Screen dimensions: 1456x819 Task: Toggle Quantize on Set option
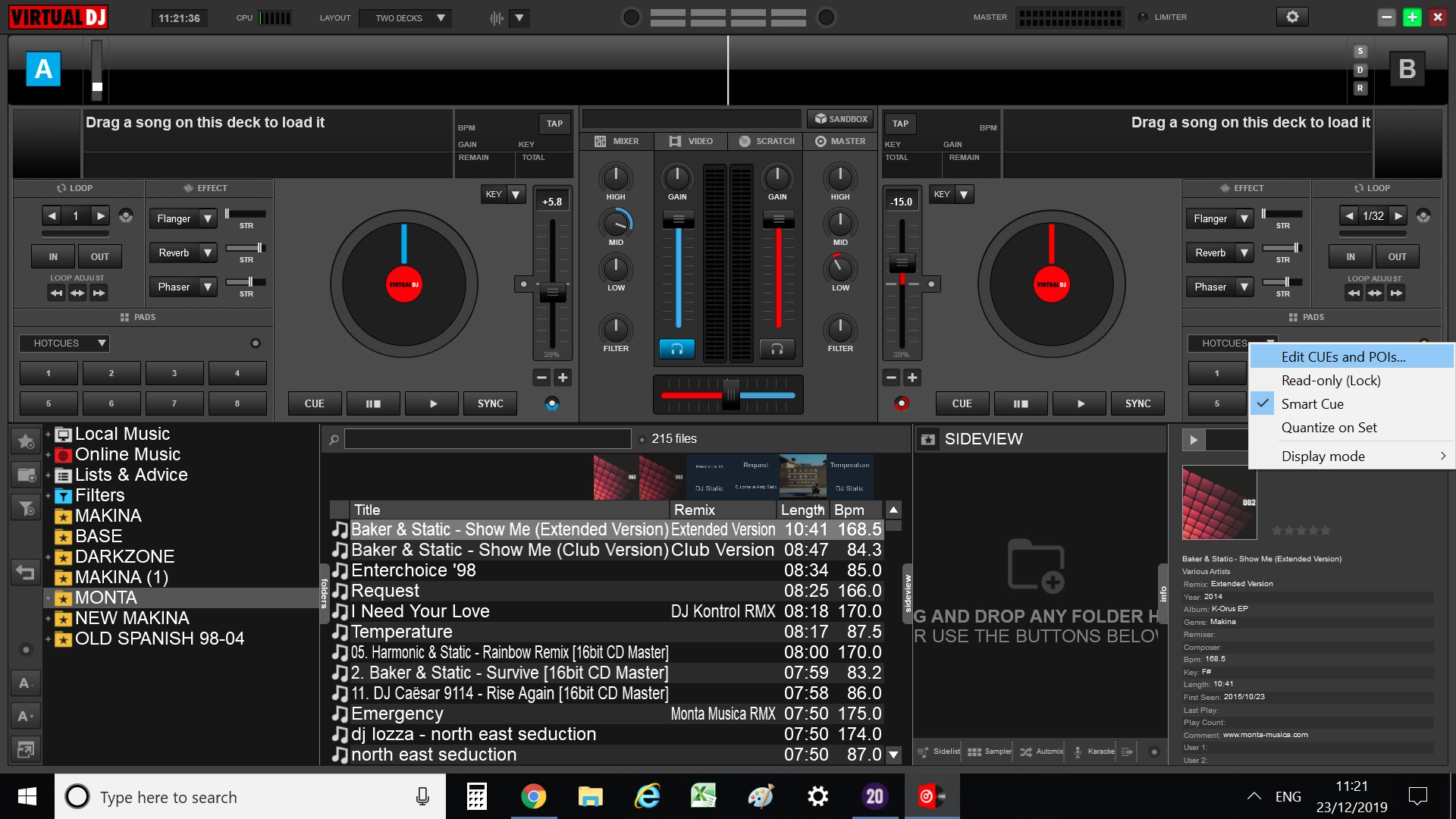point(1351,428)
